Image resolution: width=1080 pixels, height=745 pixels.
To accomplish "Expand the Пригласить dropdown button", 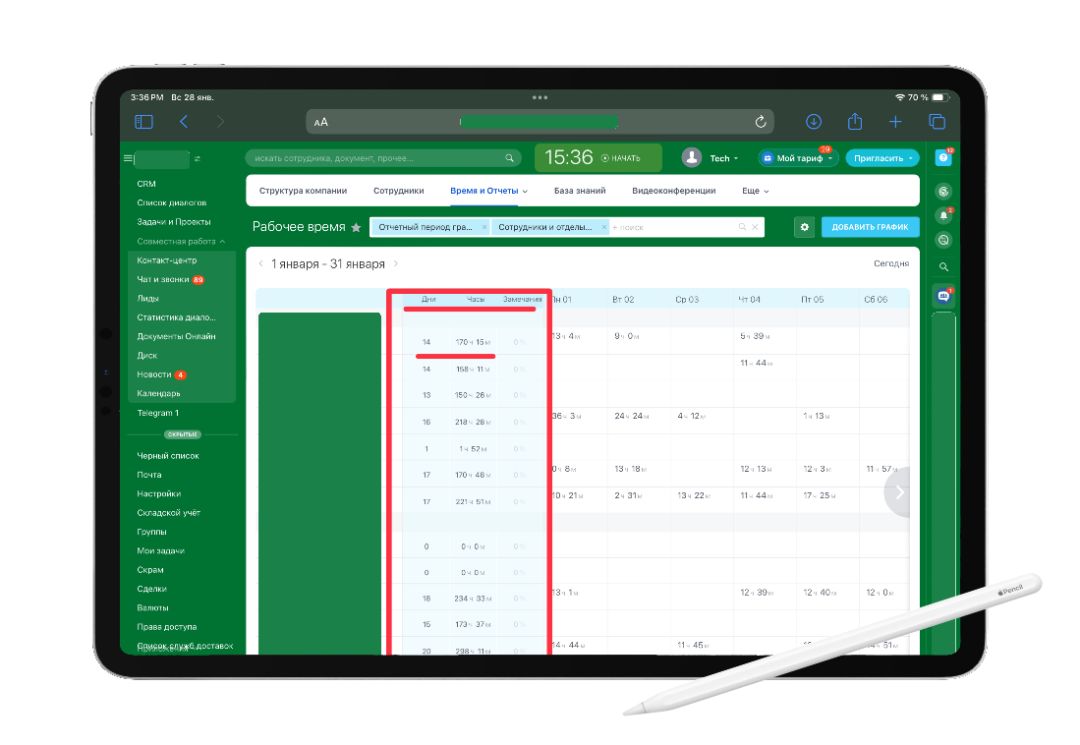I will click(x=911, y=158).
